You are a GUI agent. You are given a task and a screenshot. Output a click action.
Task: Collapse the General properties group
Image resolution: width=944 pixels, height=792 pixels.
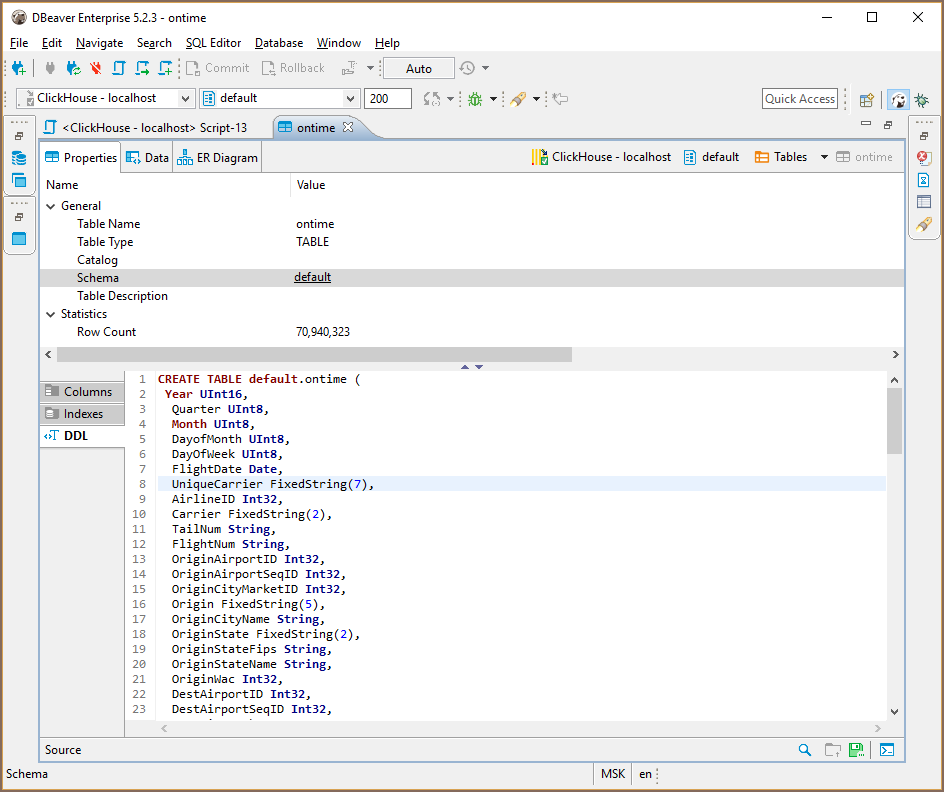51,206
